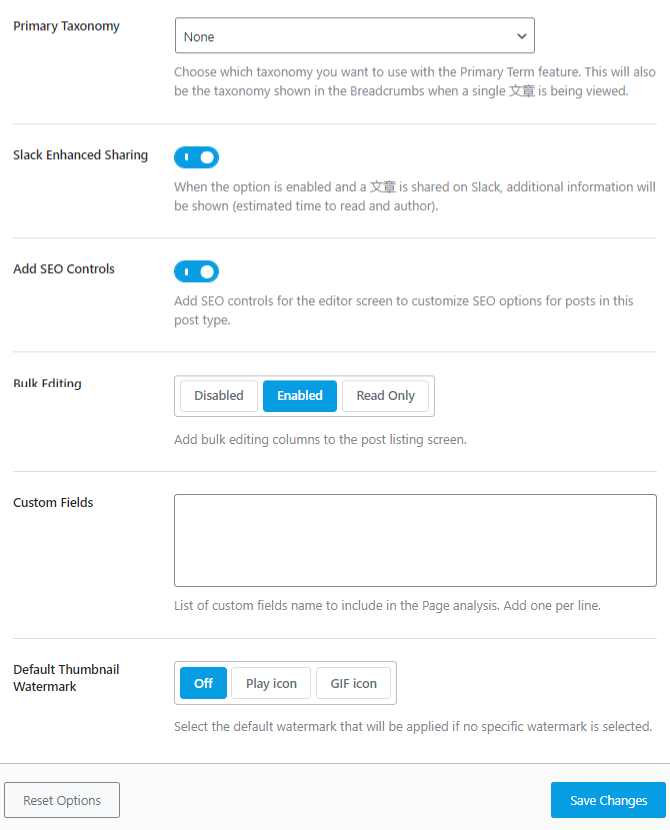Click the chevron arrow in the taxonomy select

[521, 36]
